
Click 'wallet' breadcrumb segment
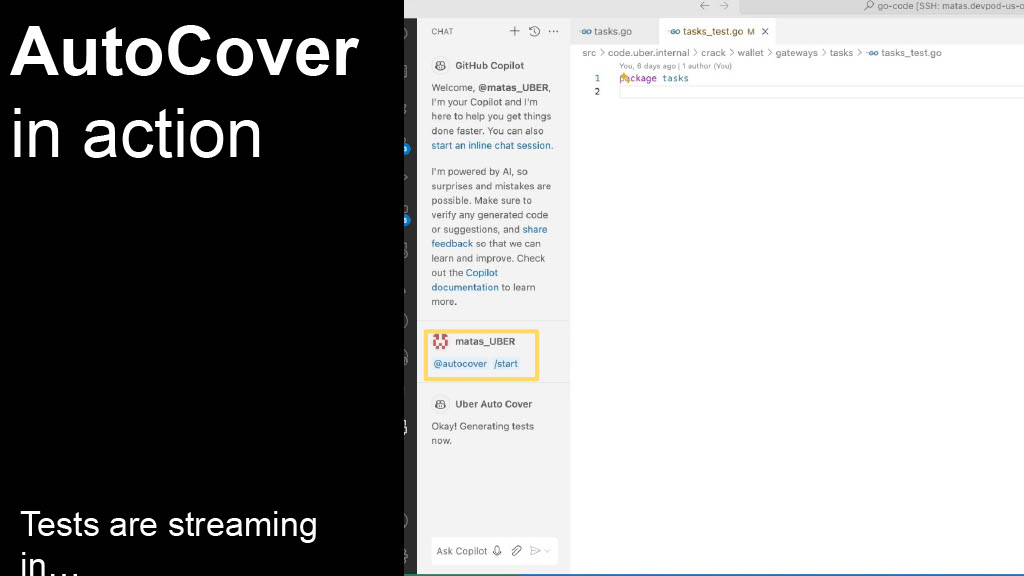pyautogui.click(x=750, y=53)
